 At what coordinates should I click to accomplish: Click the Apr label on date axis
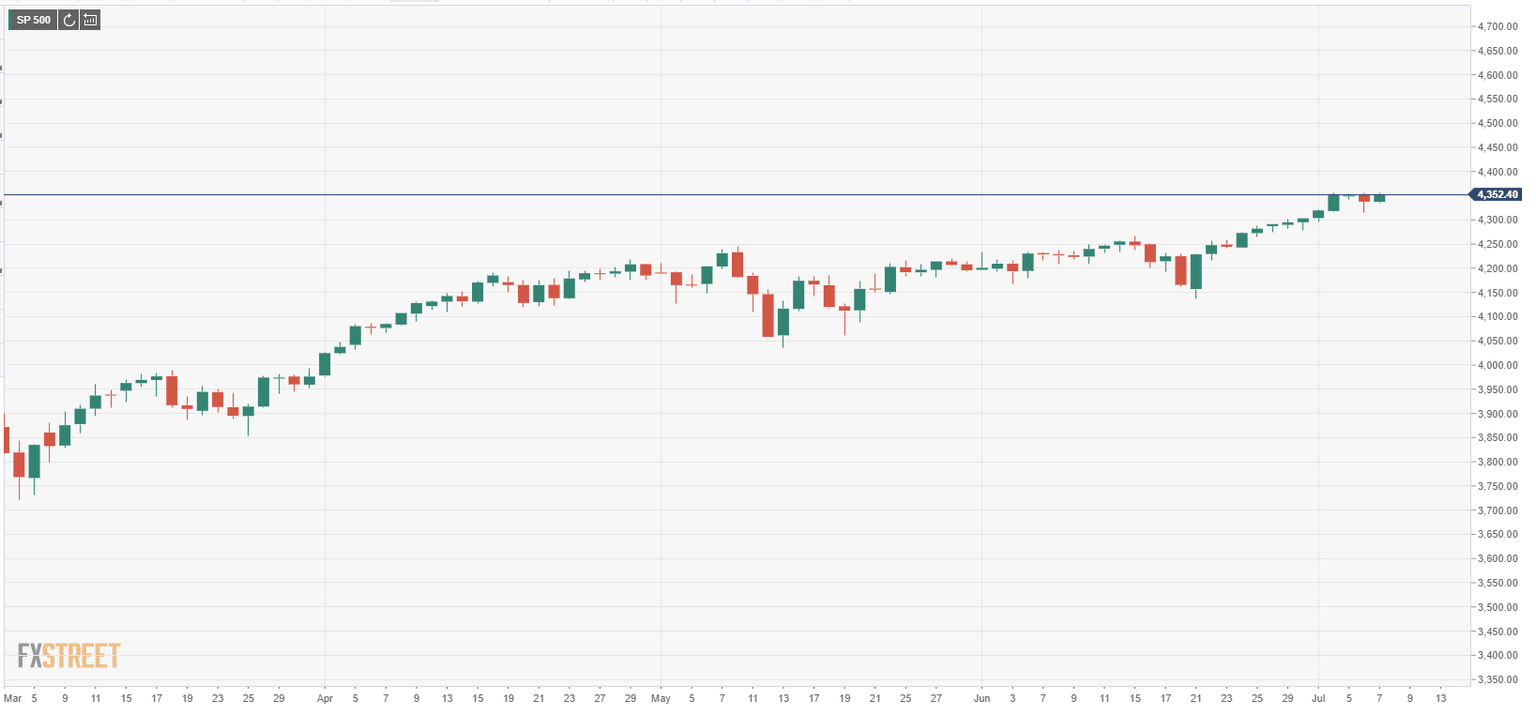click(x=324, y=697)
